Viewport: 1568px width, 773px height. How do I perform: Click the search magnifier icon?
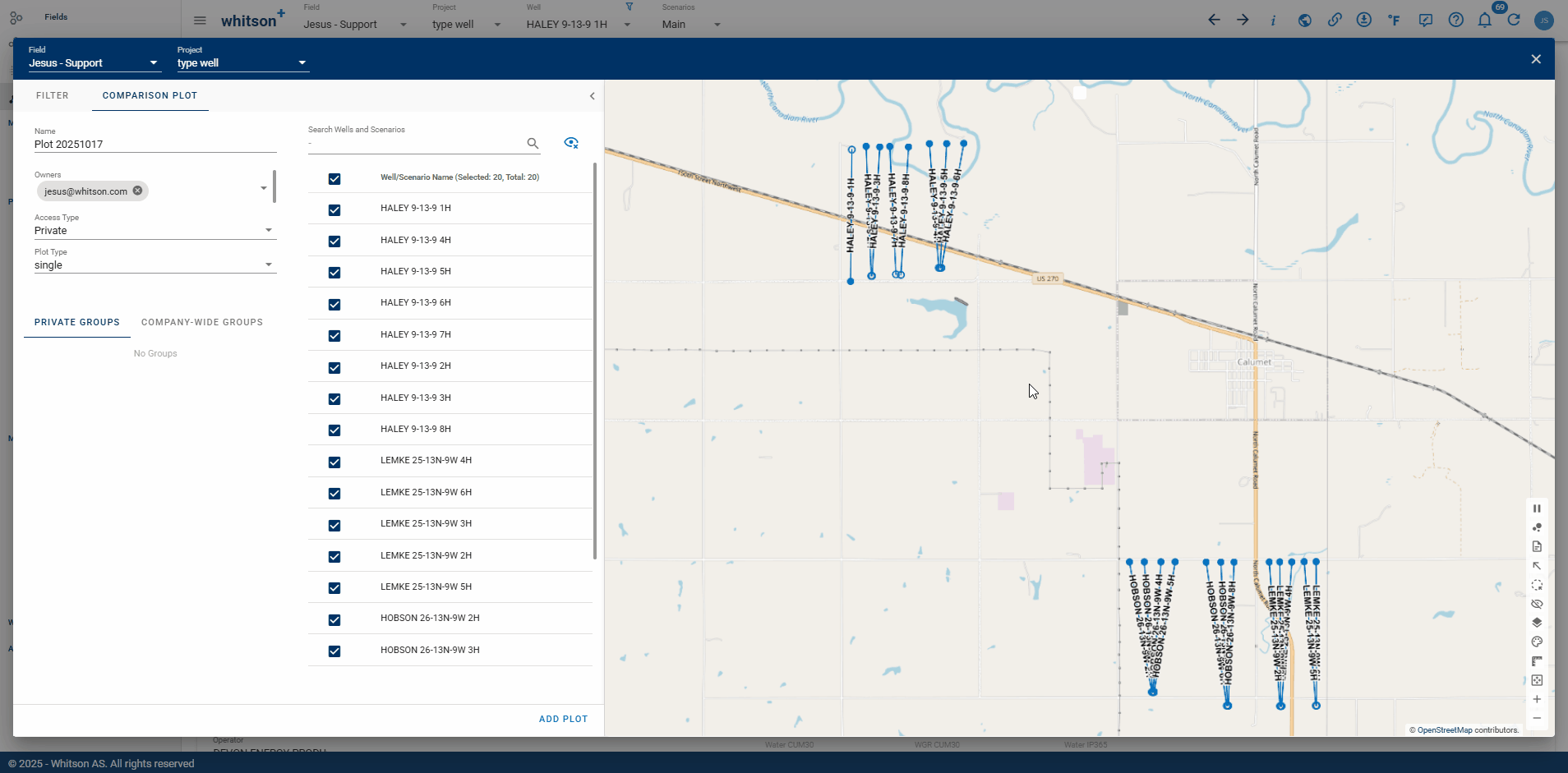click(x=533, y=144)
